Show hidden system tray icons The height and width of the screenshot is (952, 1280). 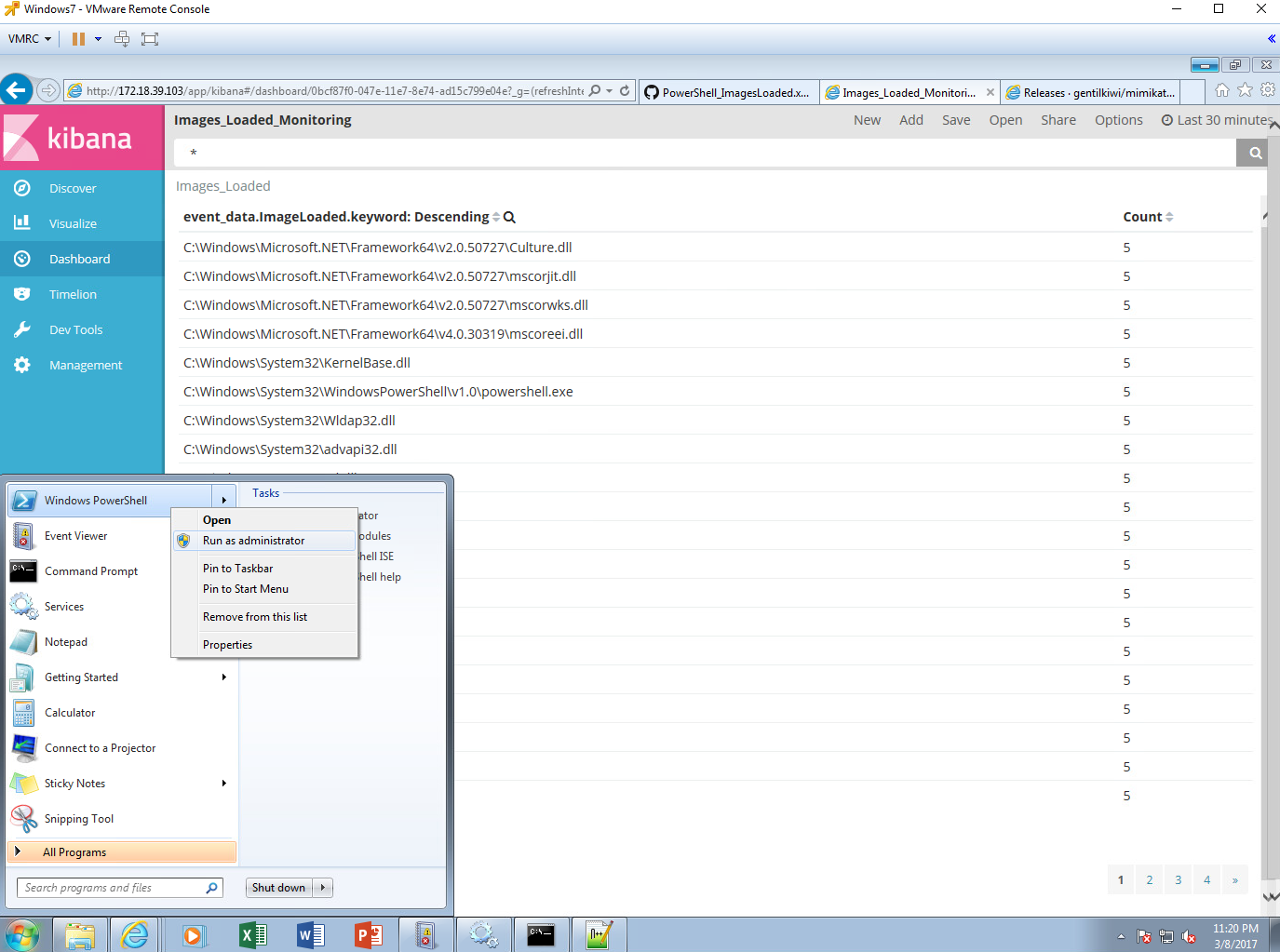(x=1121, y=936)
